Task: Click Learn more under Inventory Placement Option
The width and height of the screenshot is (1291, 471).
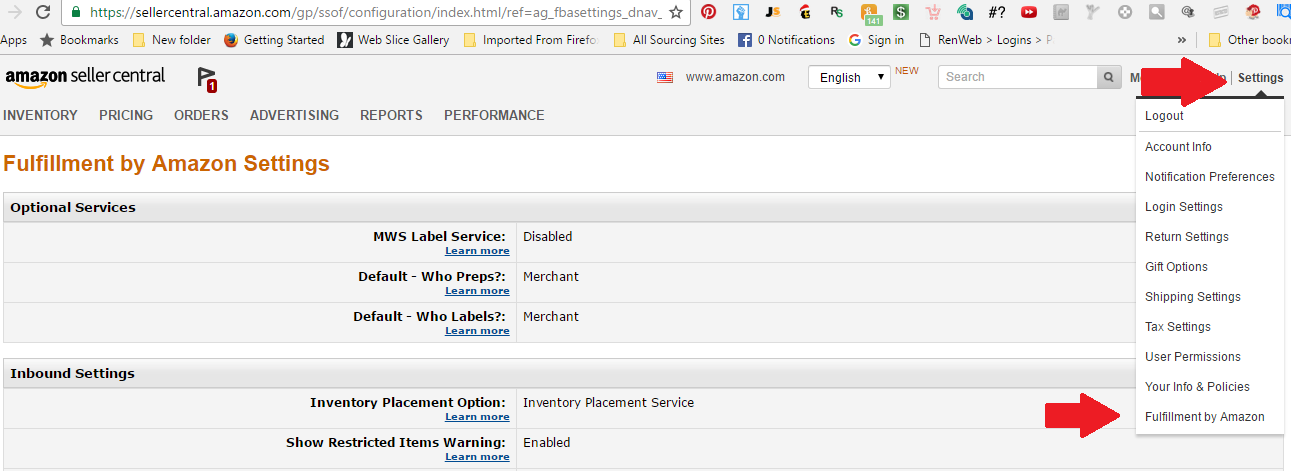Action: (x=477, y=417)
